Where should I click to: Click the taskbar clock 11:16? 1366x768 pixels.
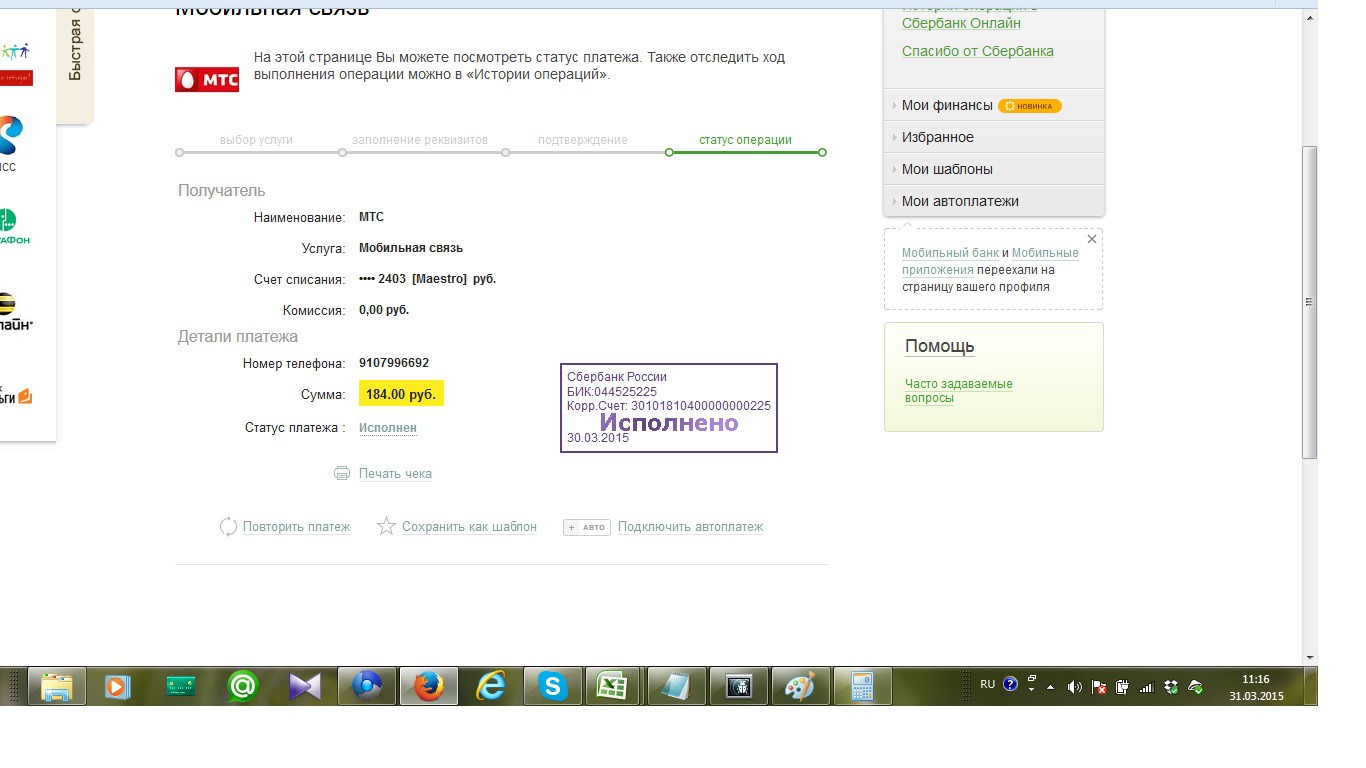1256,679
